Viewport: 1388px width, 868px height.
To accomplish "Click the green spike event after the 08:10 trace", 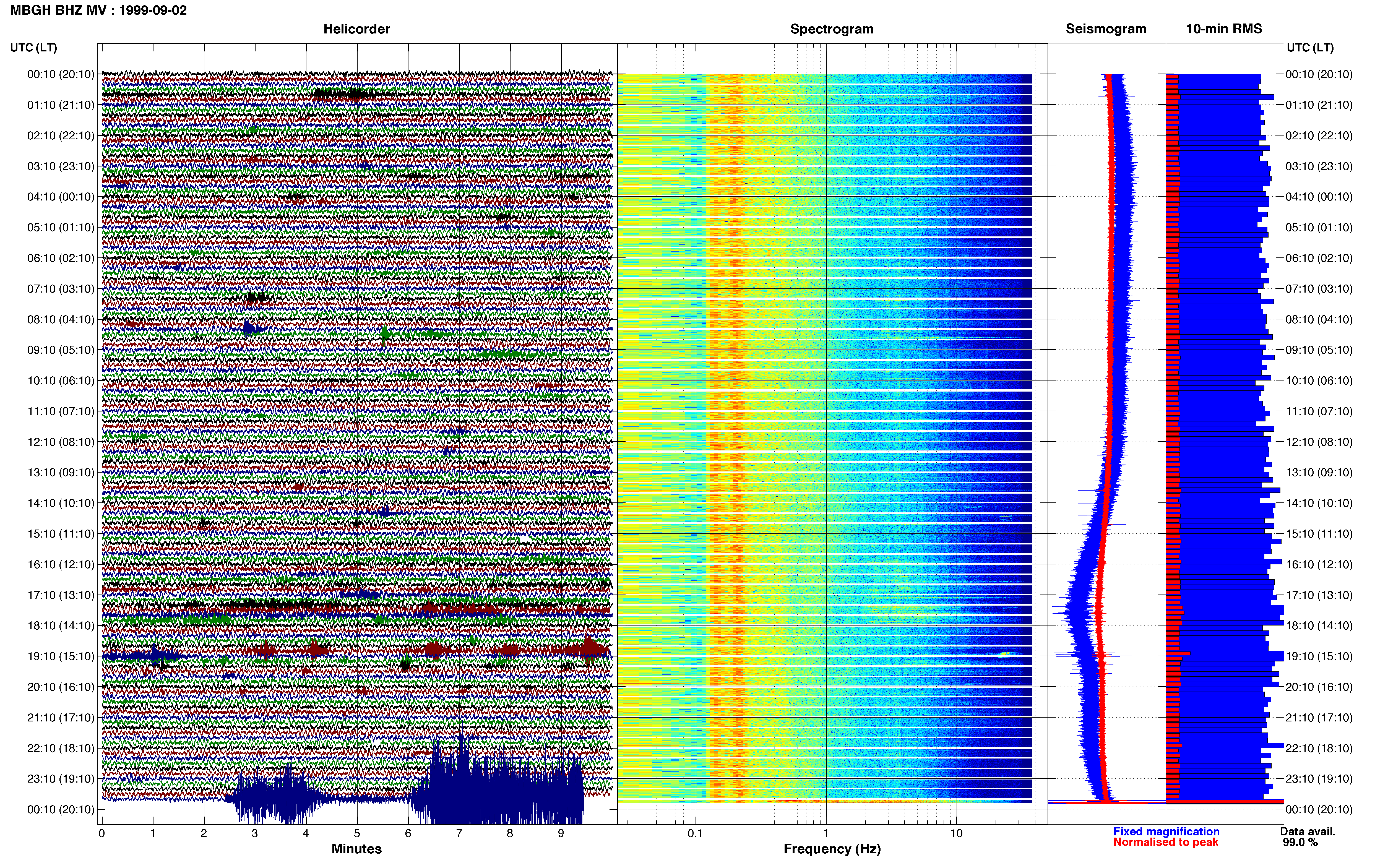I will click(x=385, y=335).
